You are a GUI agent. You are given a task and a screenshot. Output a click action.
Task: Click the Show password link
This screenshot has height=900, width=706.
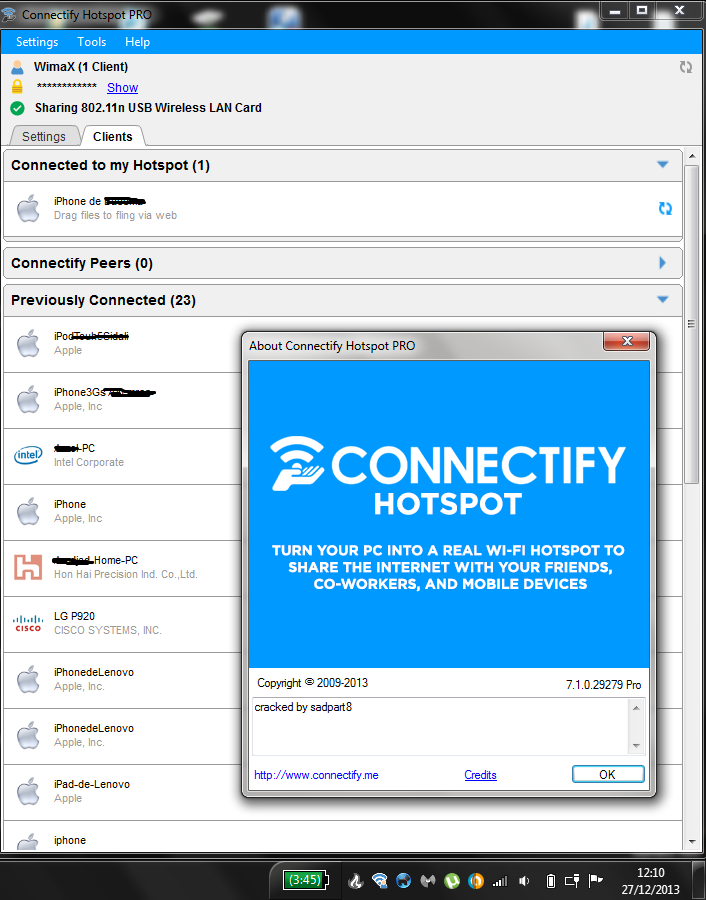[x=122, y=88]
